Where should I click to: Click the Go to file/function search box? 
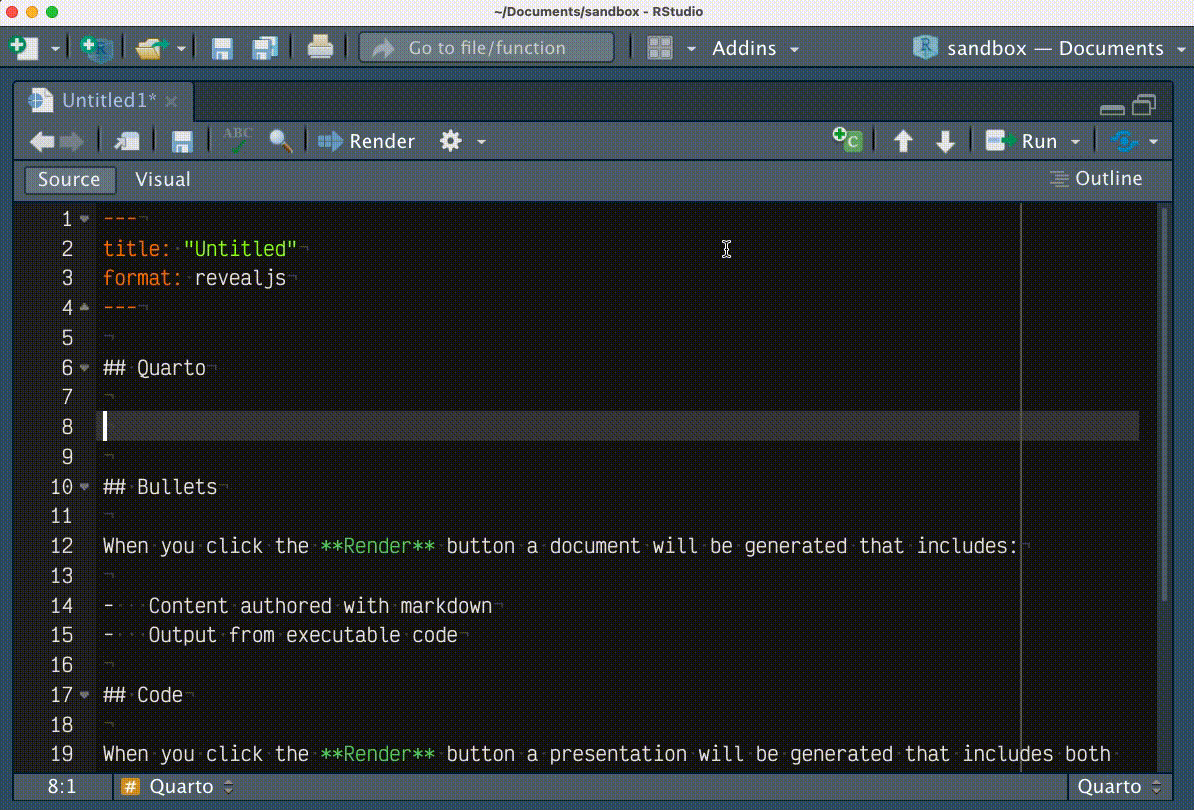tap(486, 47)
